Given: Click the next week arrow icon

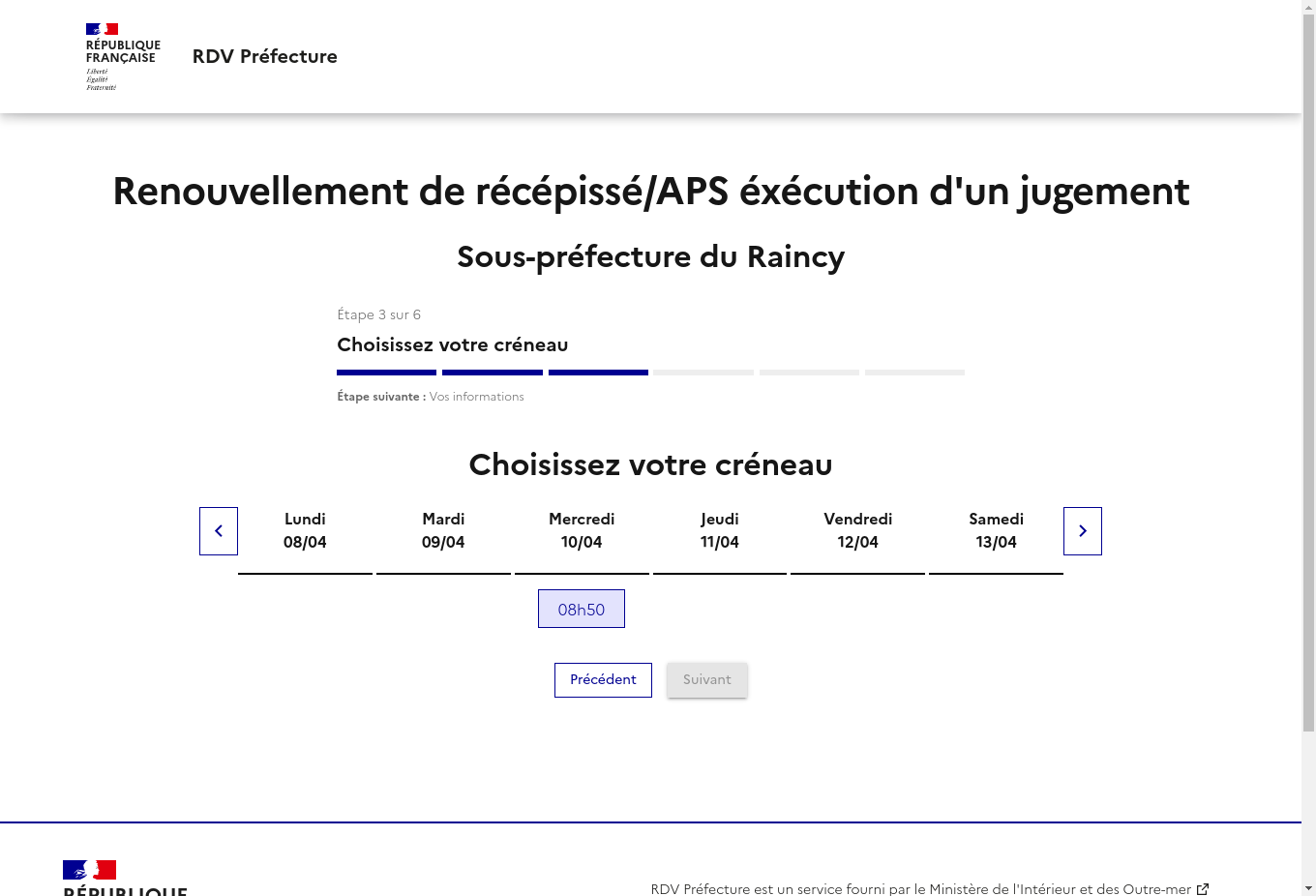Looking at the screenshot, I should pos(1083,531).
